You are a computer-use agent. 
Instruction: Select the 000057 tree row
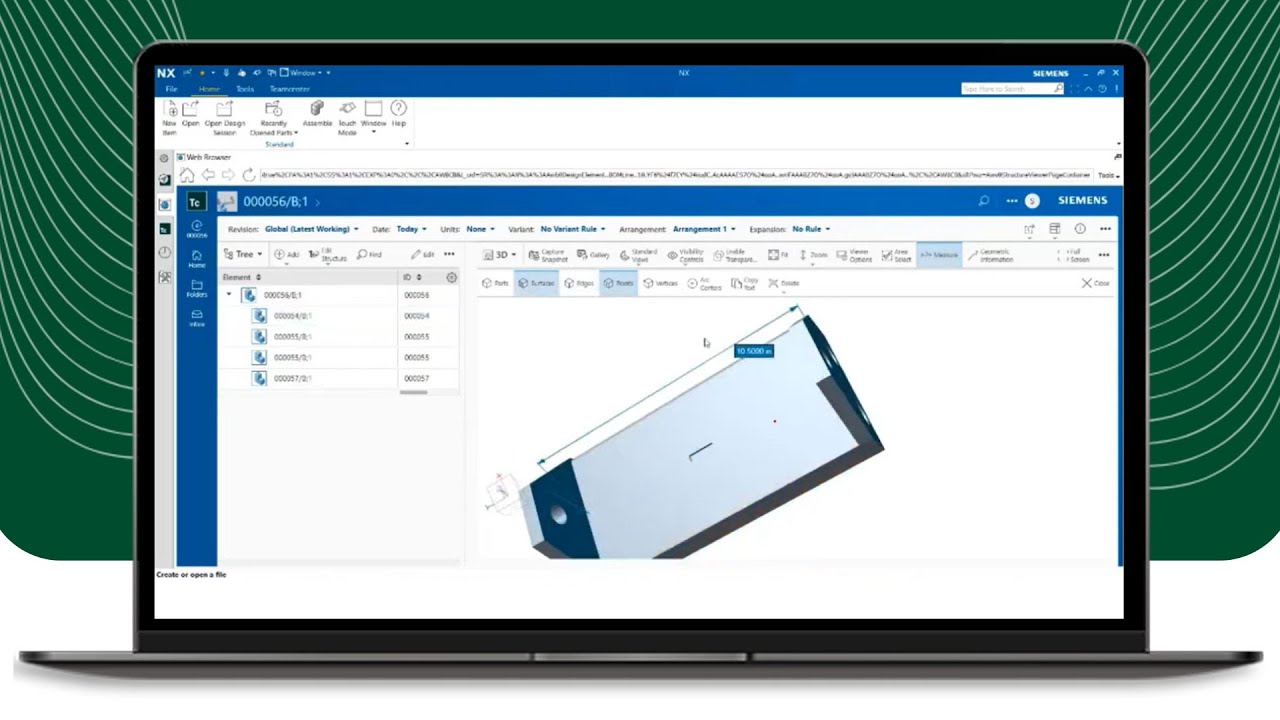click(339, 379)
